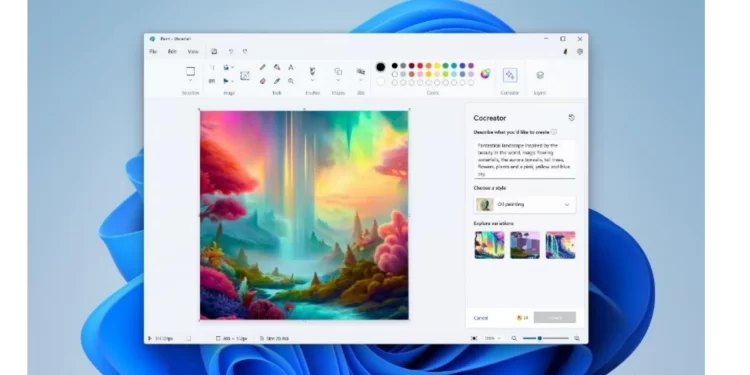Open the Cocreator panel button
This screenshot has width=750, height=375.
[510, 75]
